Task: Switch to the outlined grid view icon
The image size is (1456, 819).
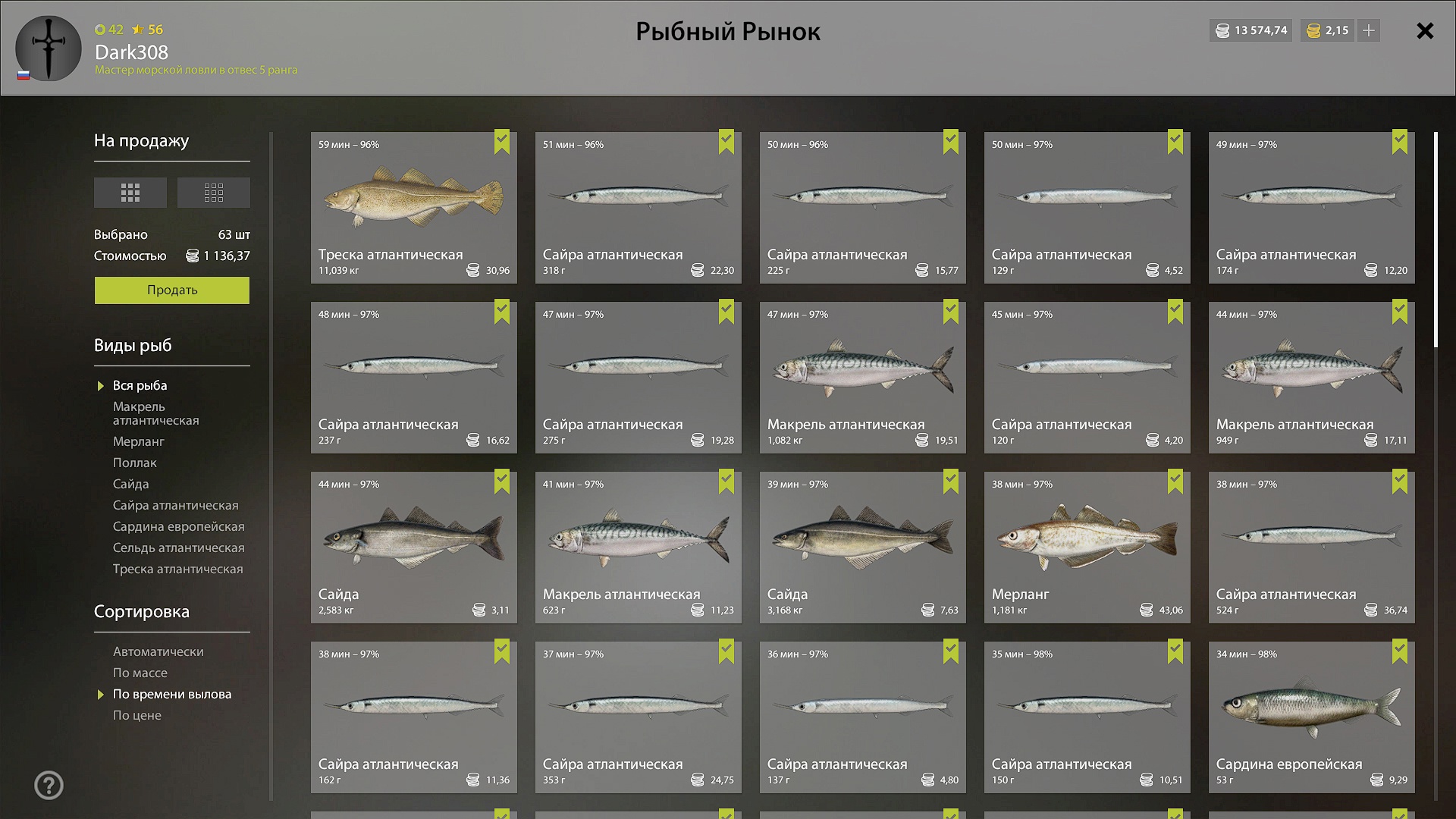Action: (x=214, y=193)
